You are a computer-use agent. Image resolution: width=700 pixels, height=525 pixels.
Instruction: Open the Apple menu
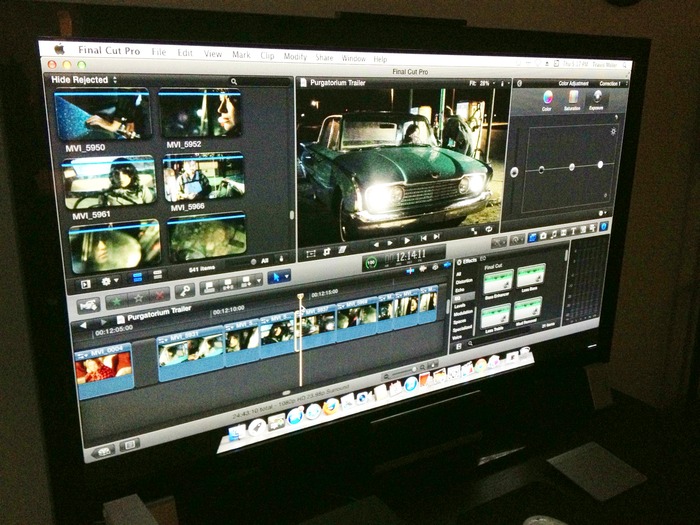pyautogui.click(x=59, y=49)
